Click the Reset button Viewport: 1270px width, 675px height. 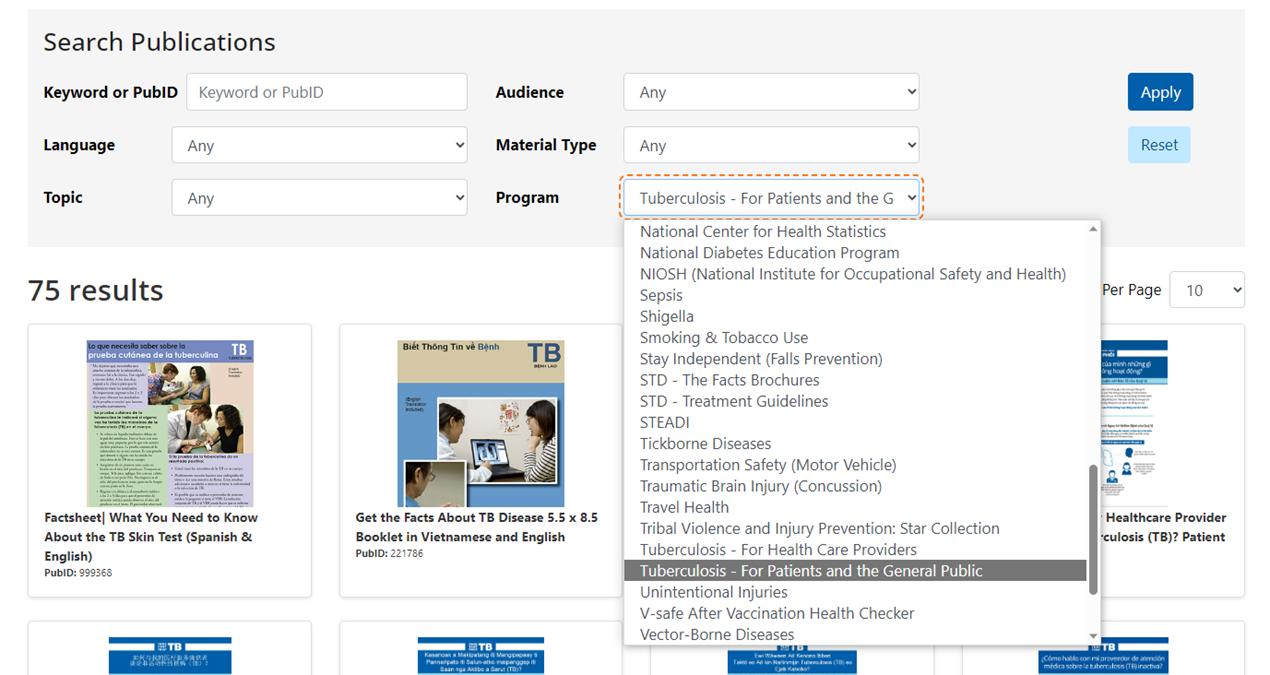1159,145
